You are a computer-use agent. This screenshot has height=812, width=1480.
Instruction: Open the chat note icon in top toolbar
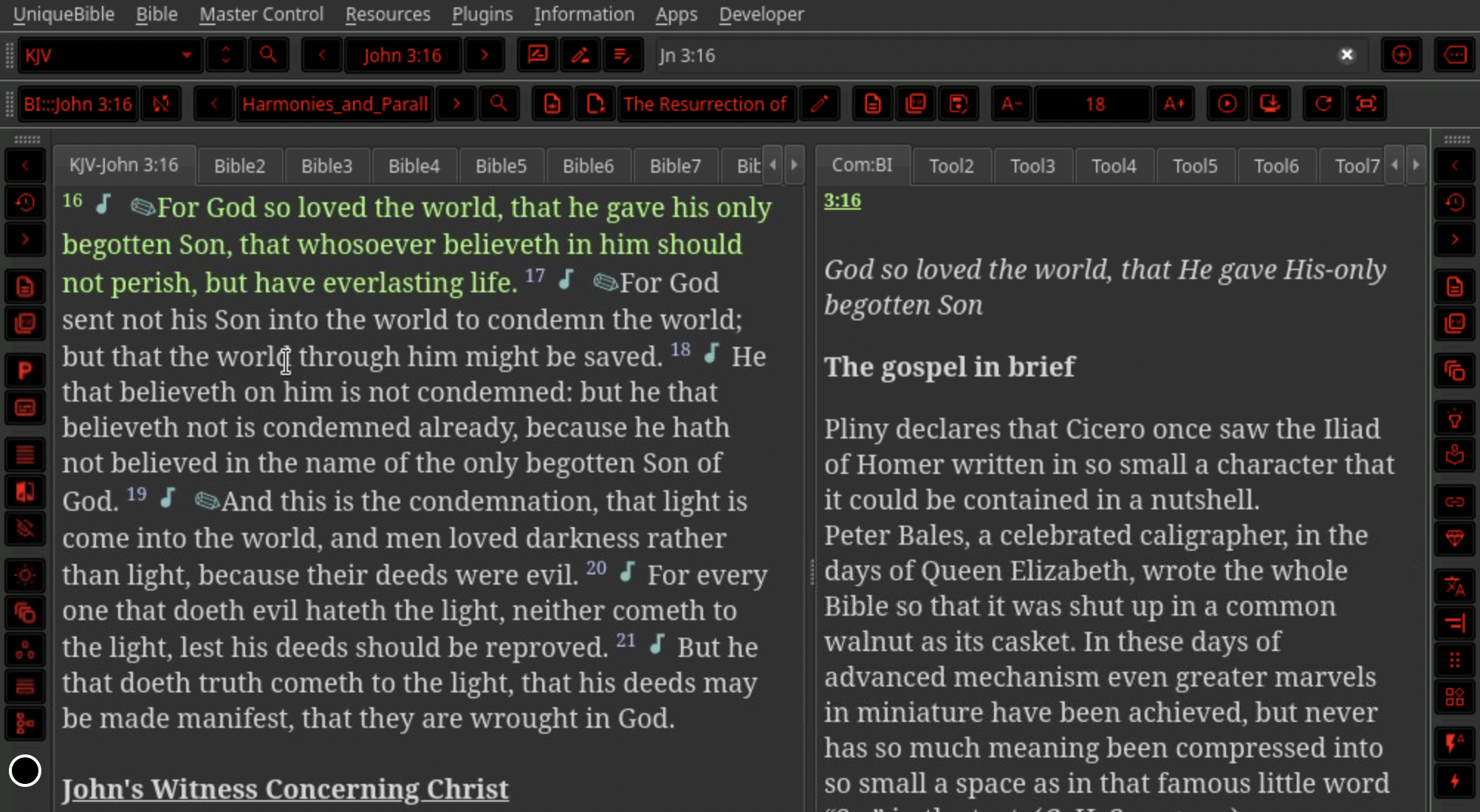click(x=538, y=55)
